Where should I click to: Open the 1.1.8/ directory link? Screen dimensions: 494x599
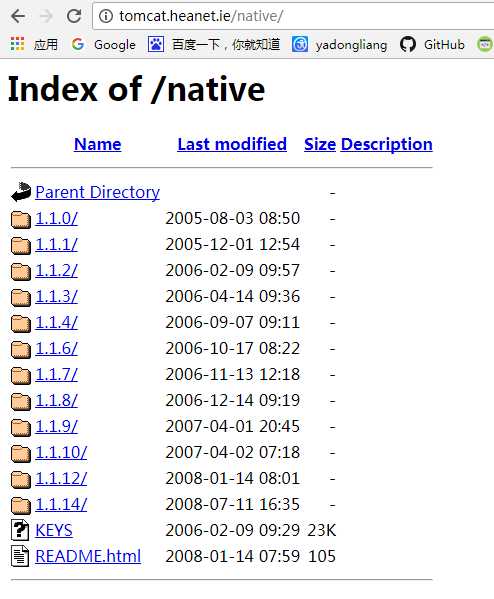click(x=57, y=400)
